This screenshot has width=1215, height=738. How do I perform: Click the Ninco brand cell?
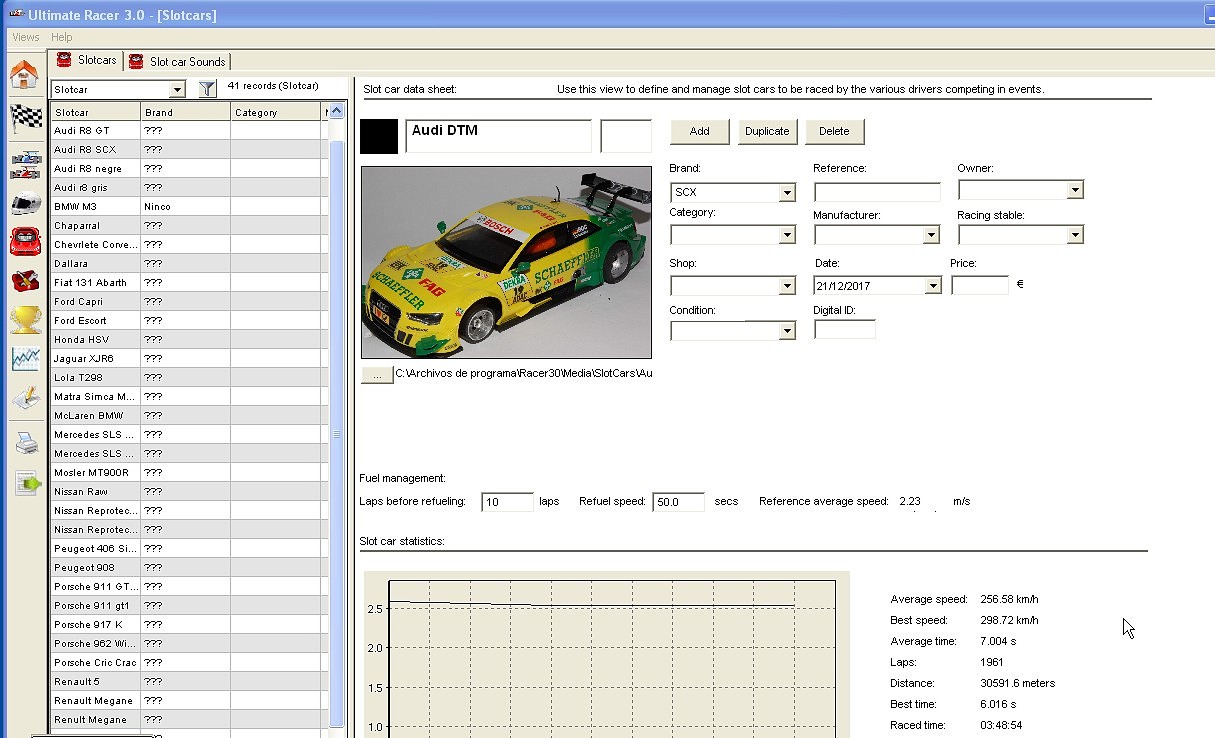click(x=185, y=207)
